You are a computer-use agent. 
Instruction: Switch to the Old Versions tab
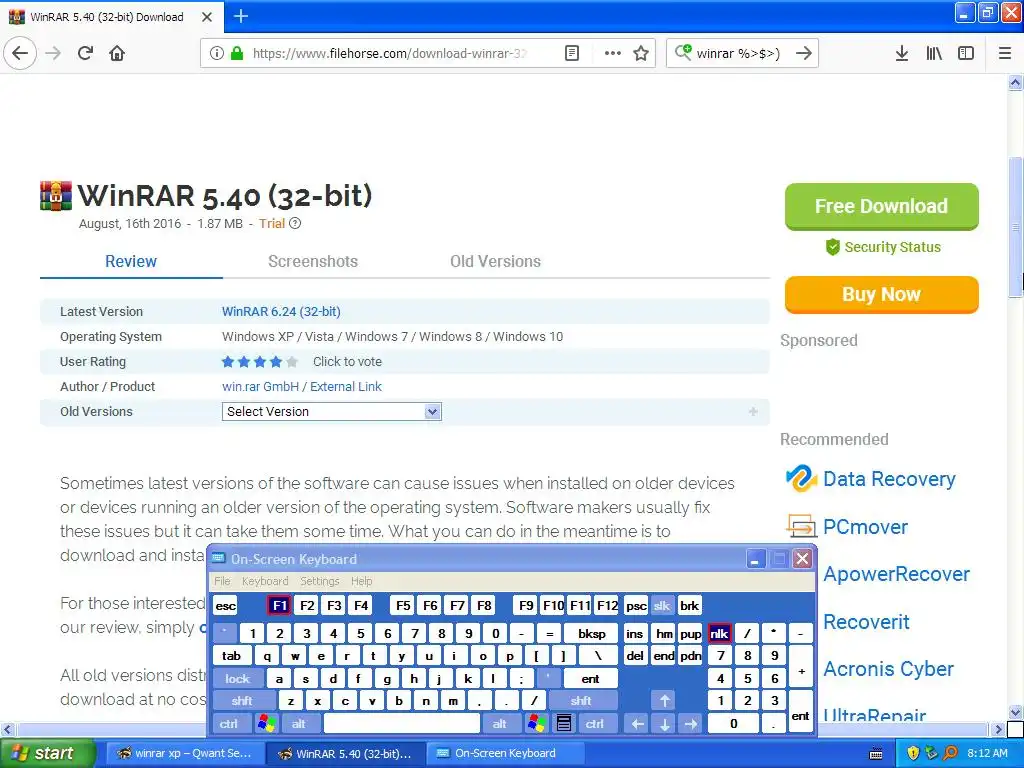pos(495,261)
